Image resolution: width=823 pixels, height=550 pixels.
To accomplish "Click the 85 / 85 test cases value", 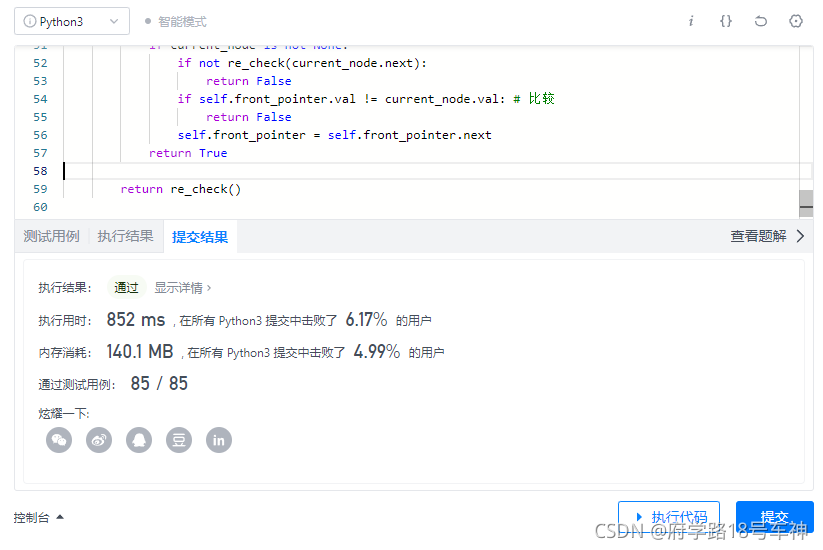I will (x=159, y=384).
